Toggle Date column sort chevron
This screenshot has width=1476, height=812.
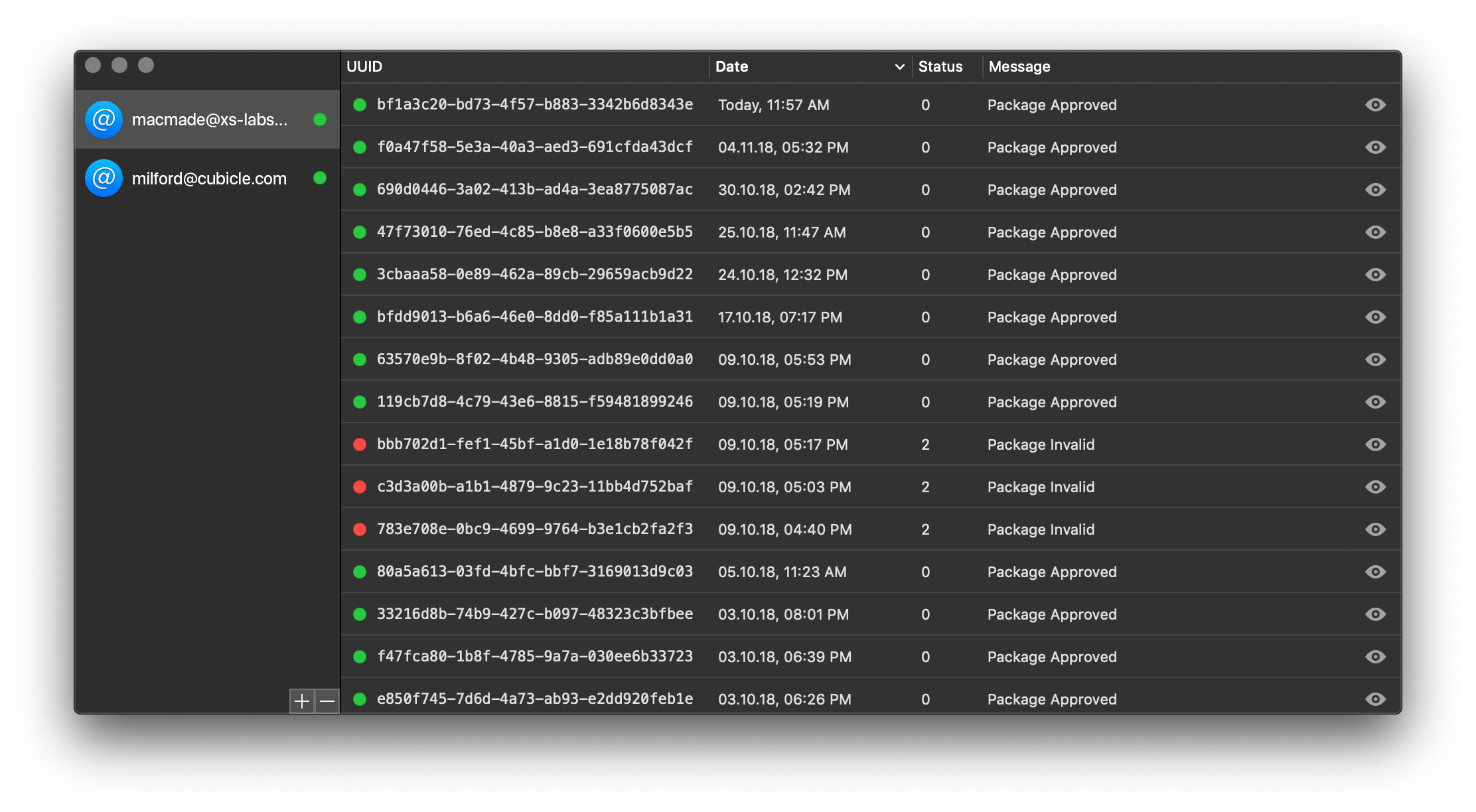pyautogui.click(x=899, y=67)
